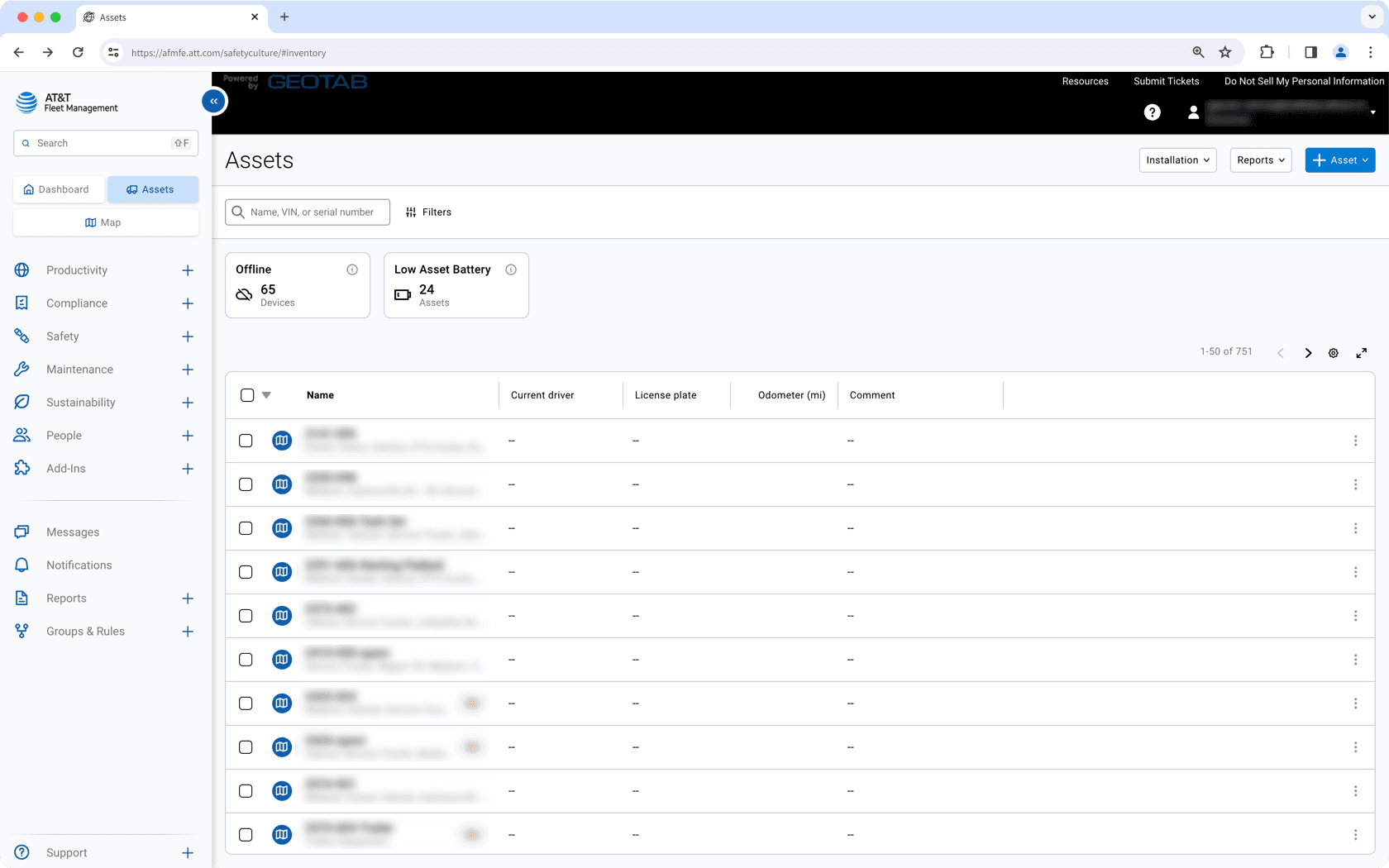The image size is (1389, 868).
Task: Open the Reports dropdown next to Installation
Action: click(1260, 160)
